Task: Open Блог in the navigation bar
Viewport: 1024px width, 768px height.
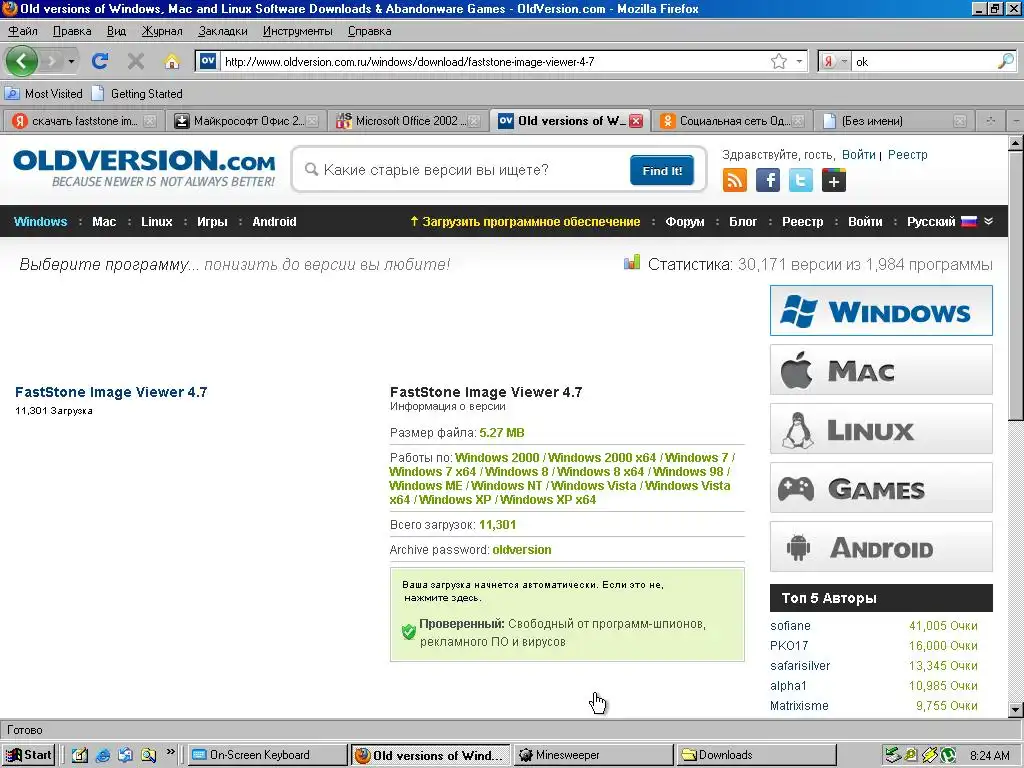Action: point(743,221)
